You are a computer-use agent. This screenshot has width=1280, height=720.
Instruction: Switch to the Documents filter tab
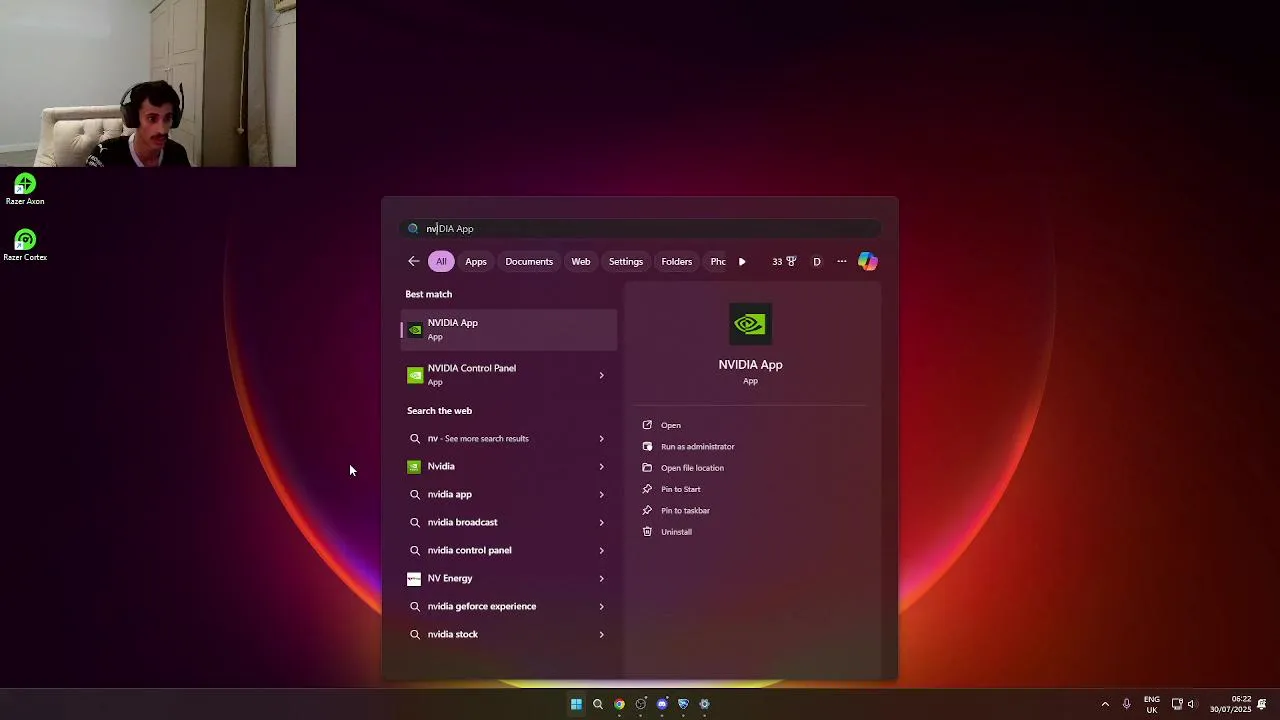[x=529, y=261]
